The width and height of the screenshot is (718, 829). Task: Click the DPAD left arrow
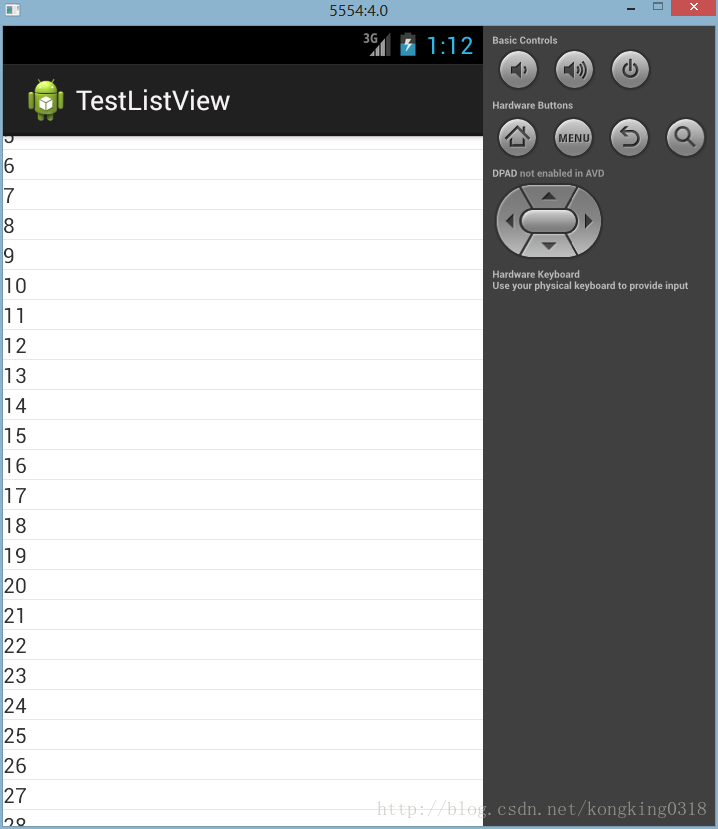[x=509, y=221]
